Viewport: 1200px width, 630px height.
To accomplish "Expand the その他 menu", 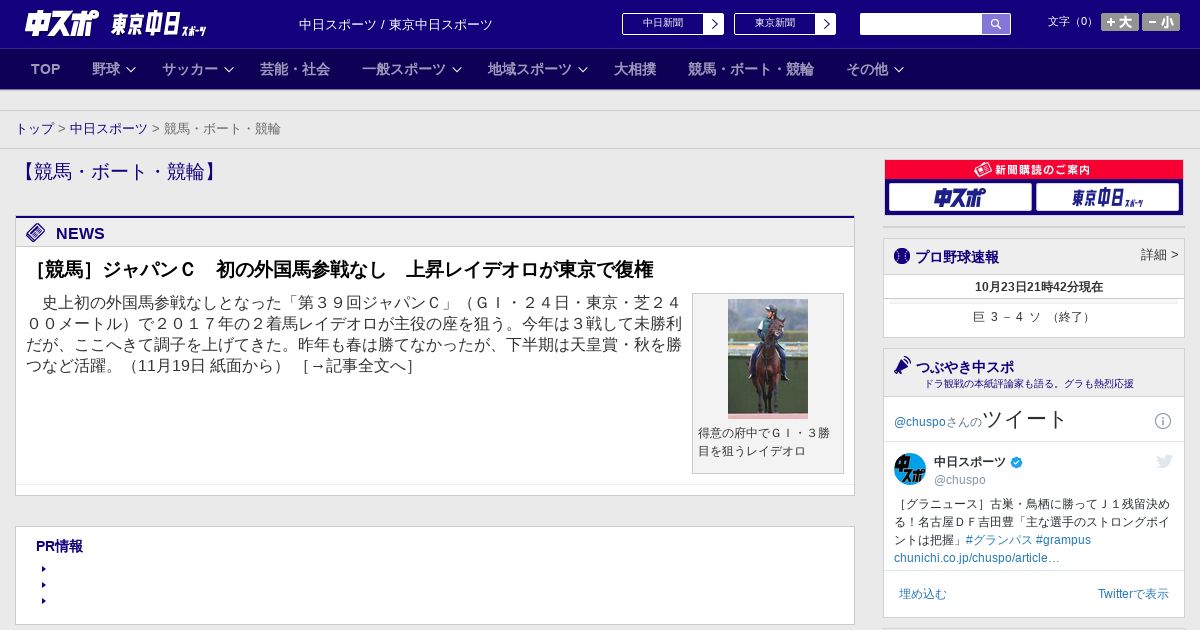I will click(875, 69).
